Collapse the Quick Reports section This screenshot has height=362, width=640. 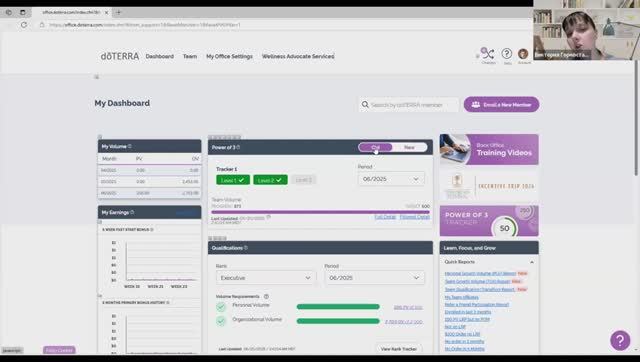531,262
